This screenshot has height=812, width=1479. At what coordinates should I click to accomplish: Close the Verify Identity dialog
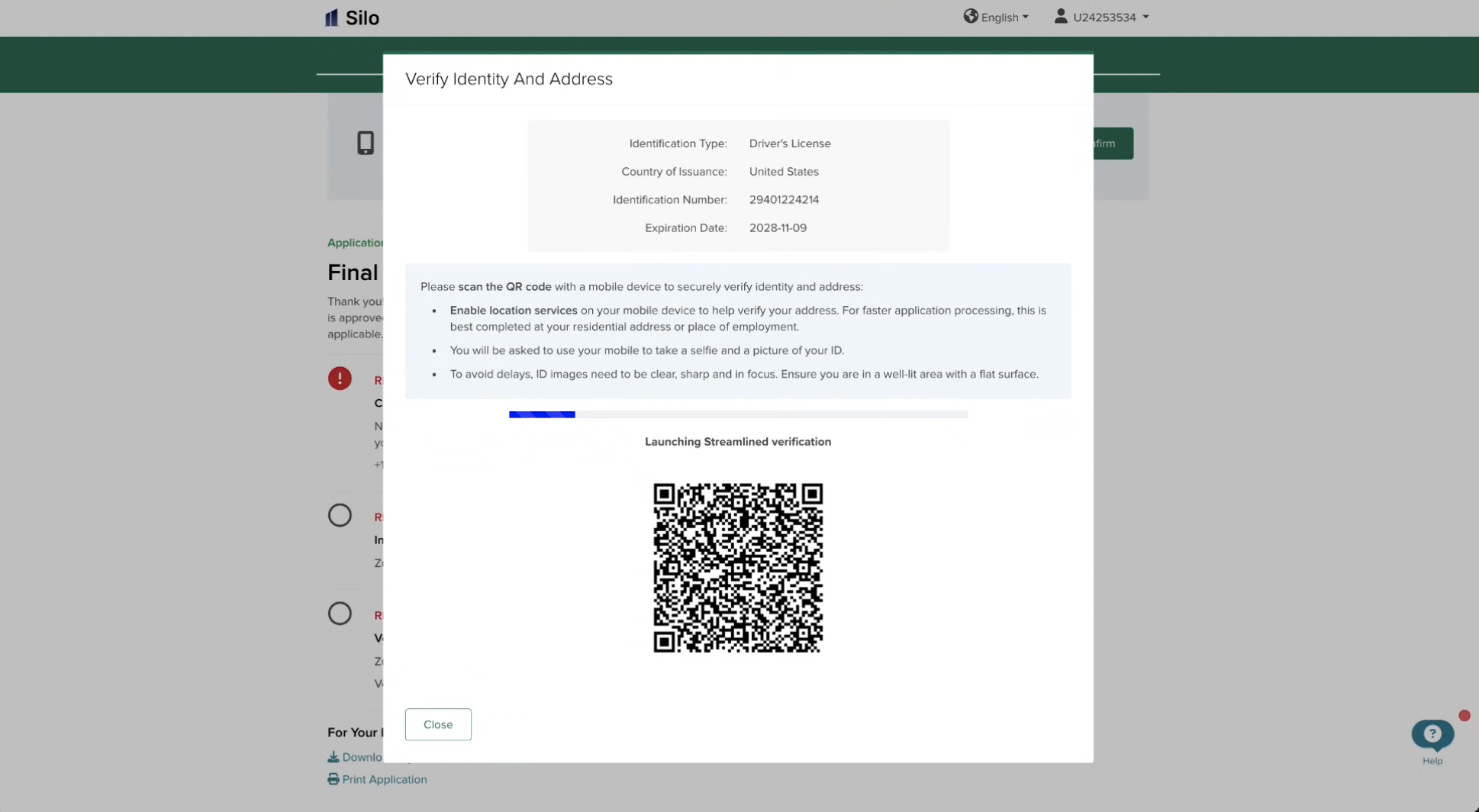438,724
